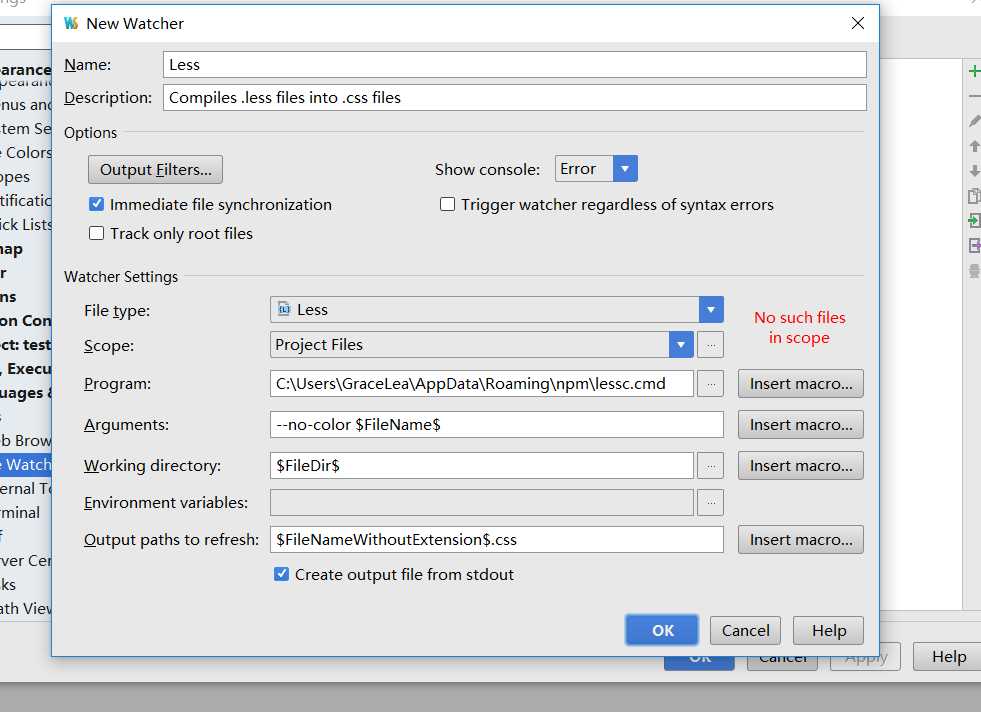Click the export icon with purple arrow in Settings

(x=974, y=245)
